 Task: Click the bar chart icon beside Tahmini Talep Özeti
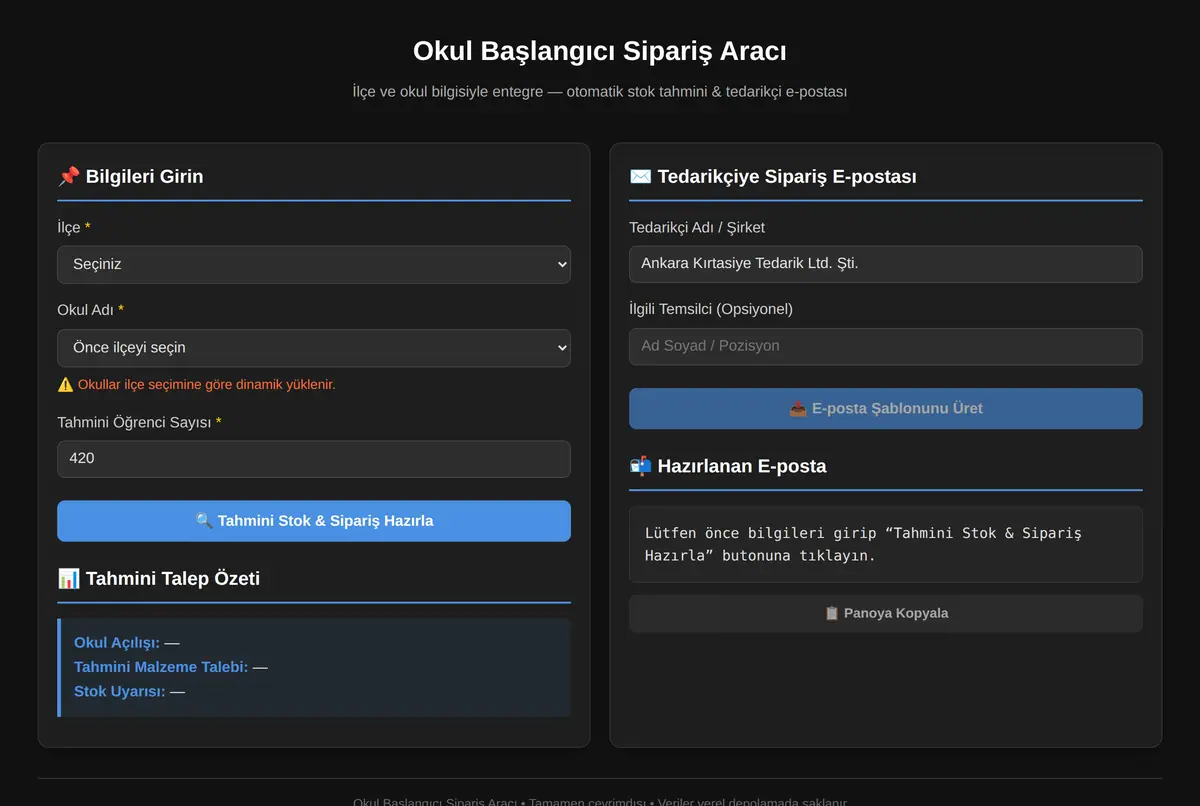click(69, 579)
